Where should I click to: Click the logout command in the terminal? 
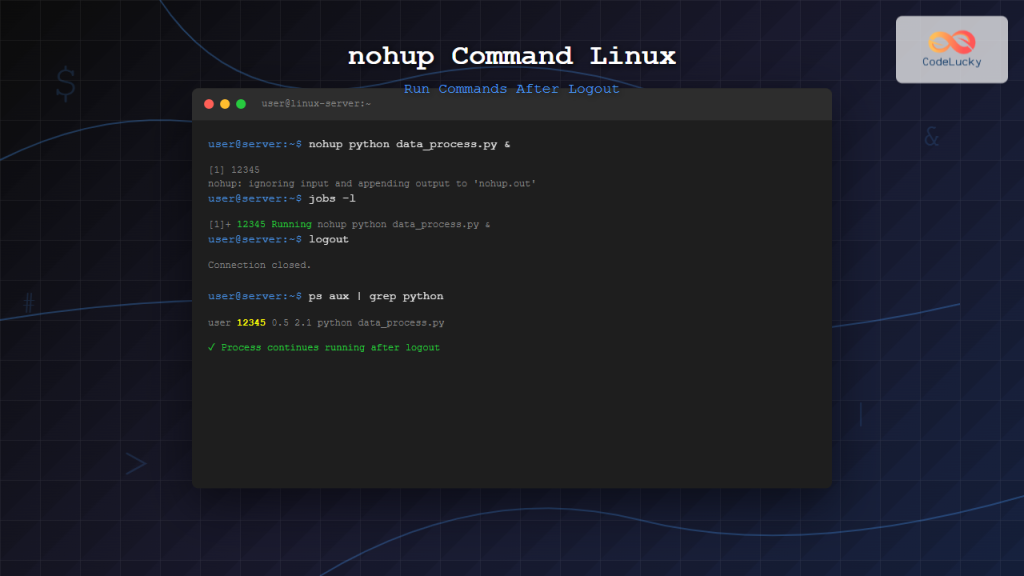point(329,240)
